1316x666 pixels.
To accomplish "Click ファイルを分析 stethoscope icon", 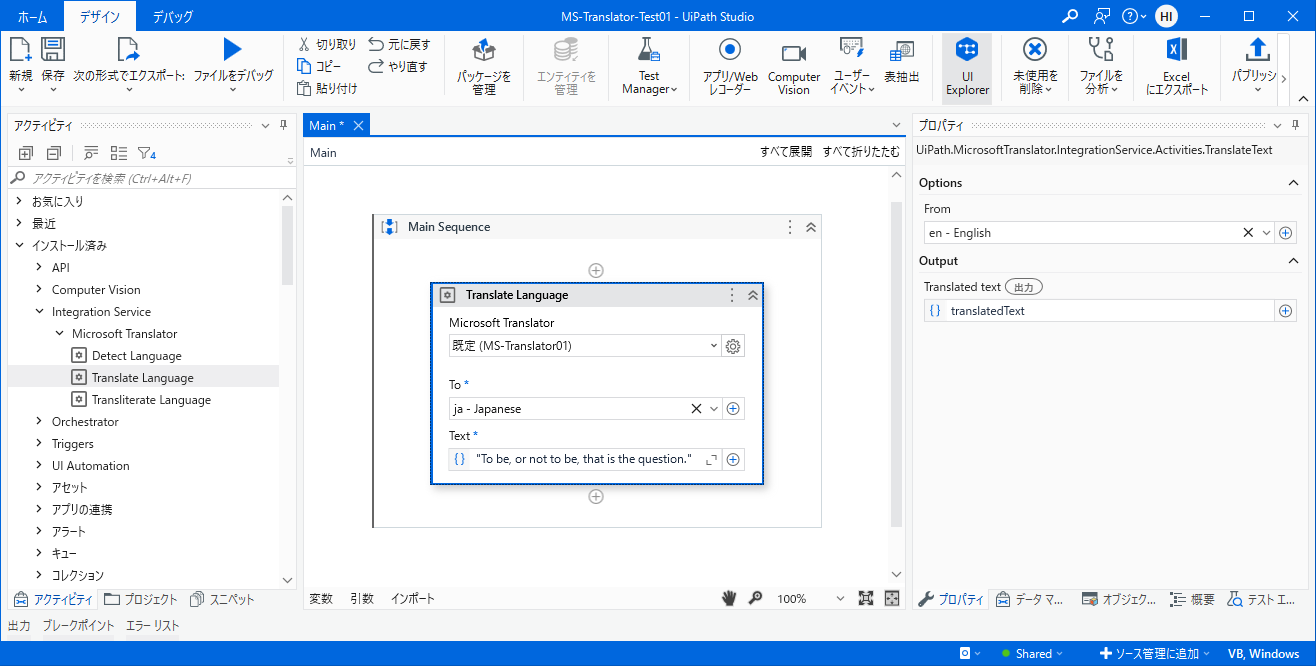I will [1101, 49].
